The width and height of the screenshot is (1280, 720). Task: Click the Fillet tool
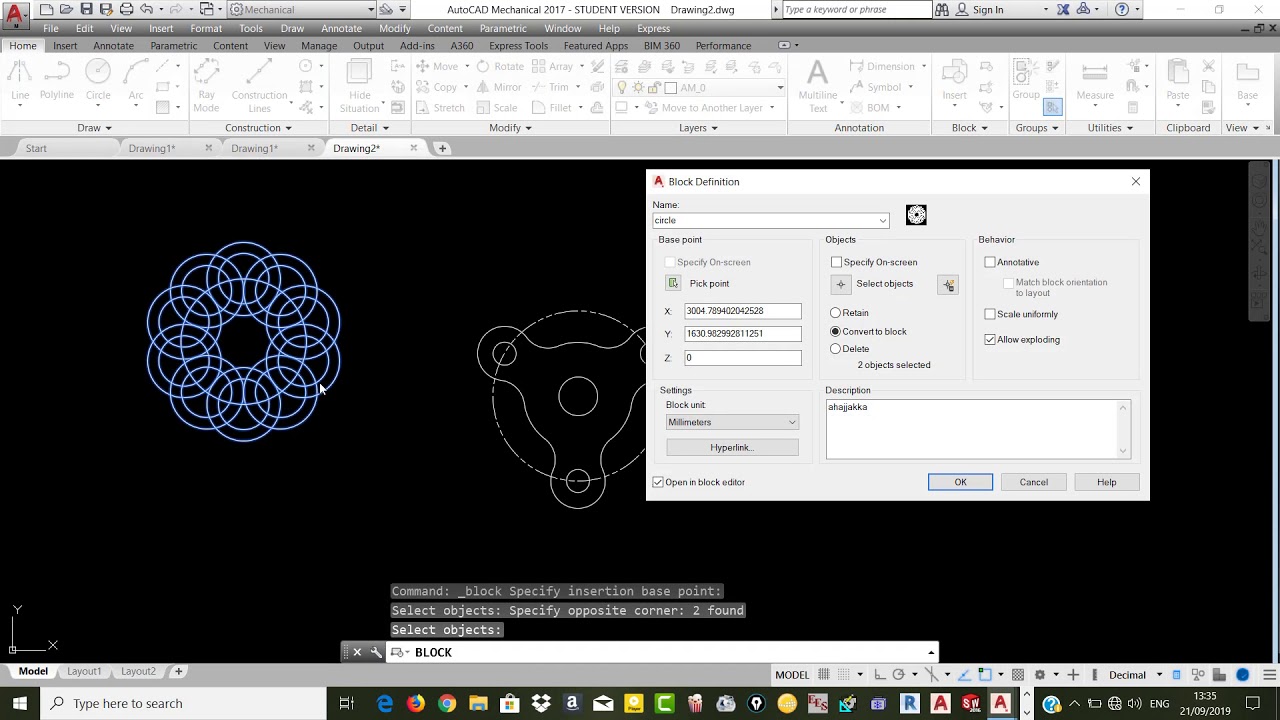[x=551, y=108]
